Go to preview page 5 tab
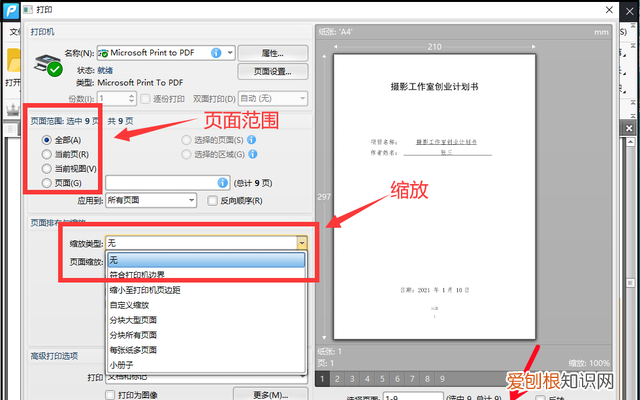640x400 pixels. coord(382,379)
